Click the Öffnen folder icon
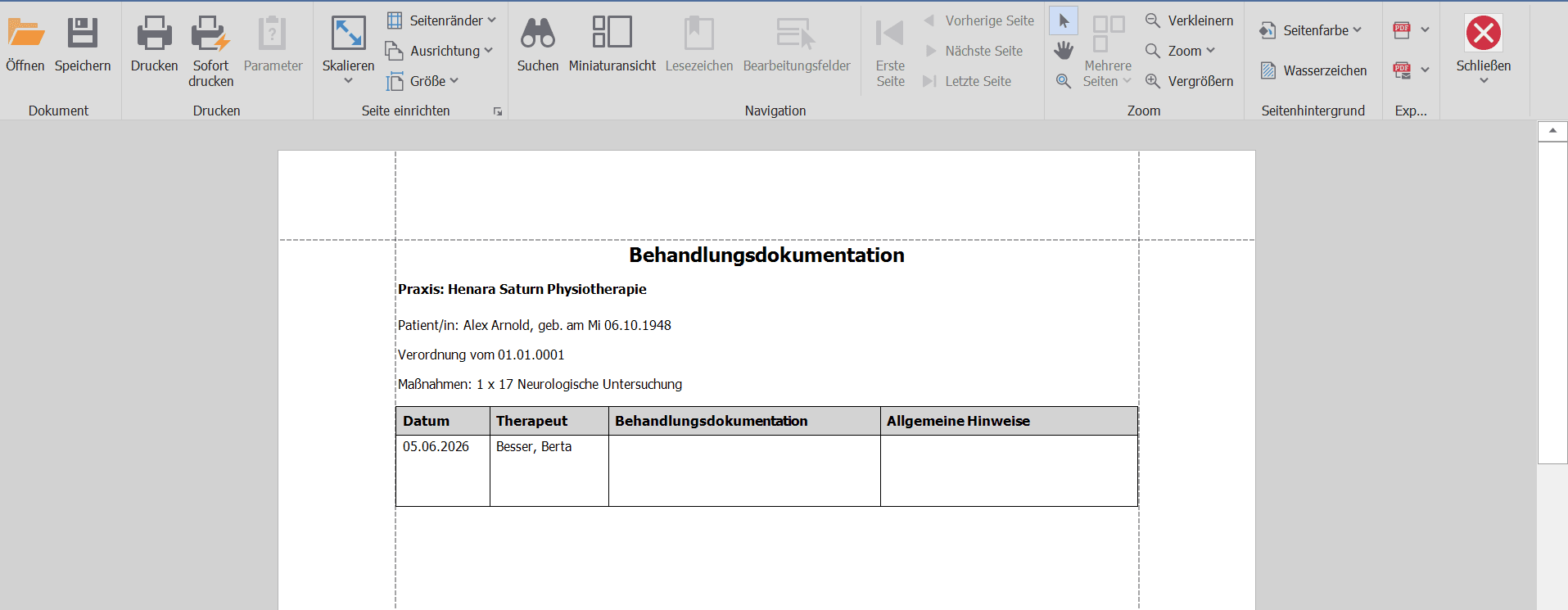The image size is (1568, 610). [x=25, y=33]
